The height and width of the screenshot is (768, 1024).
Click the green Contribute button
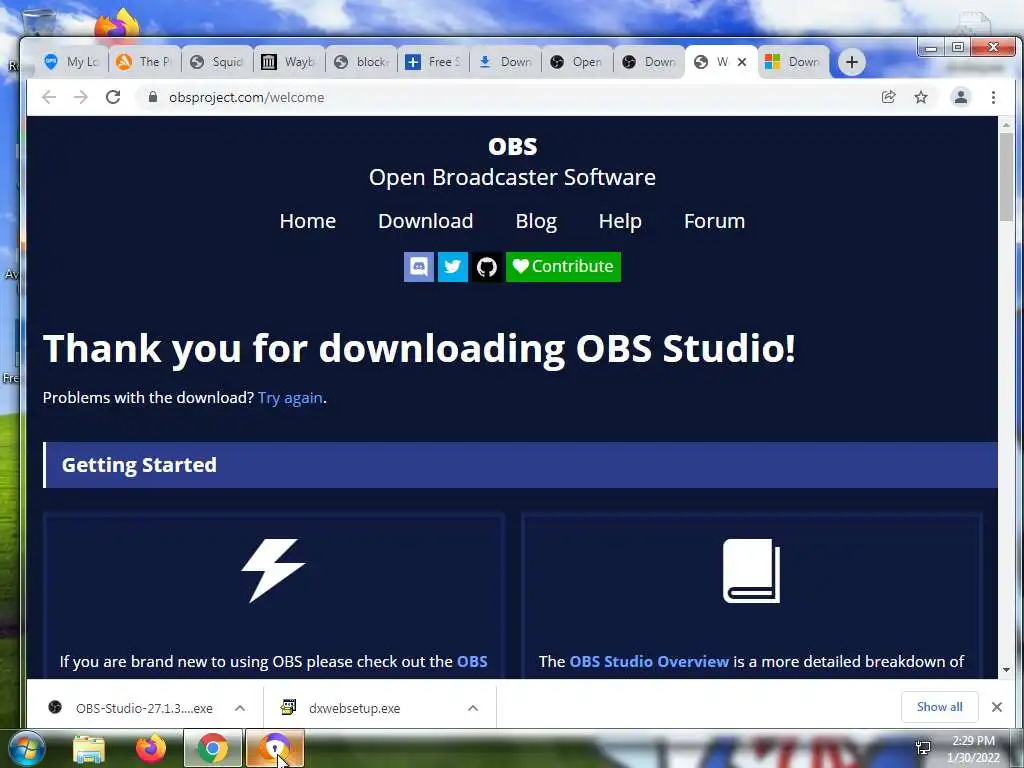coord(563,266)
